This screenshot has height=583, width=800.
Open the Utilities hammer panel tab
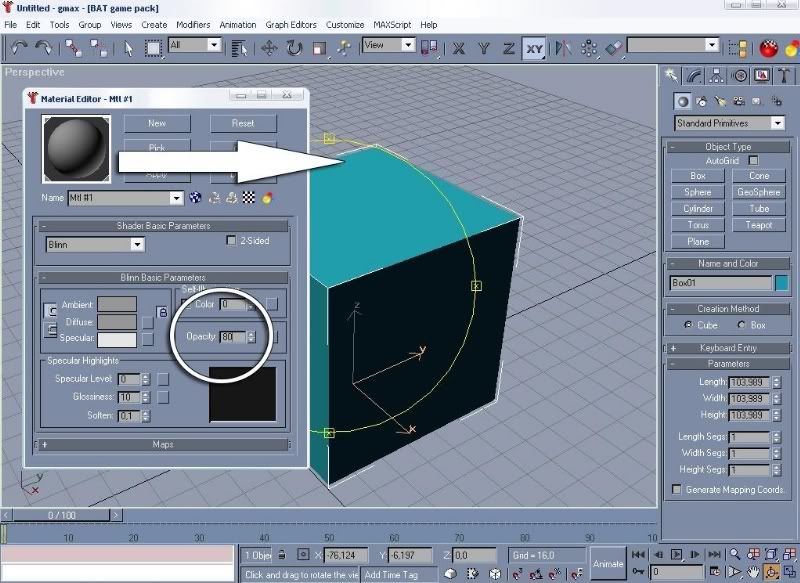point(783,76)
